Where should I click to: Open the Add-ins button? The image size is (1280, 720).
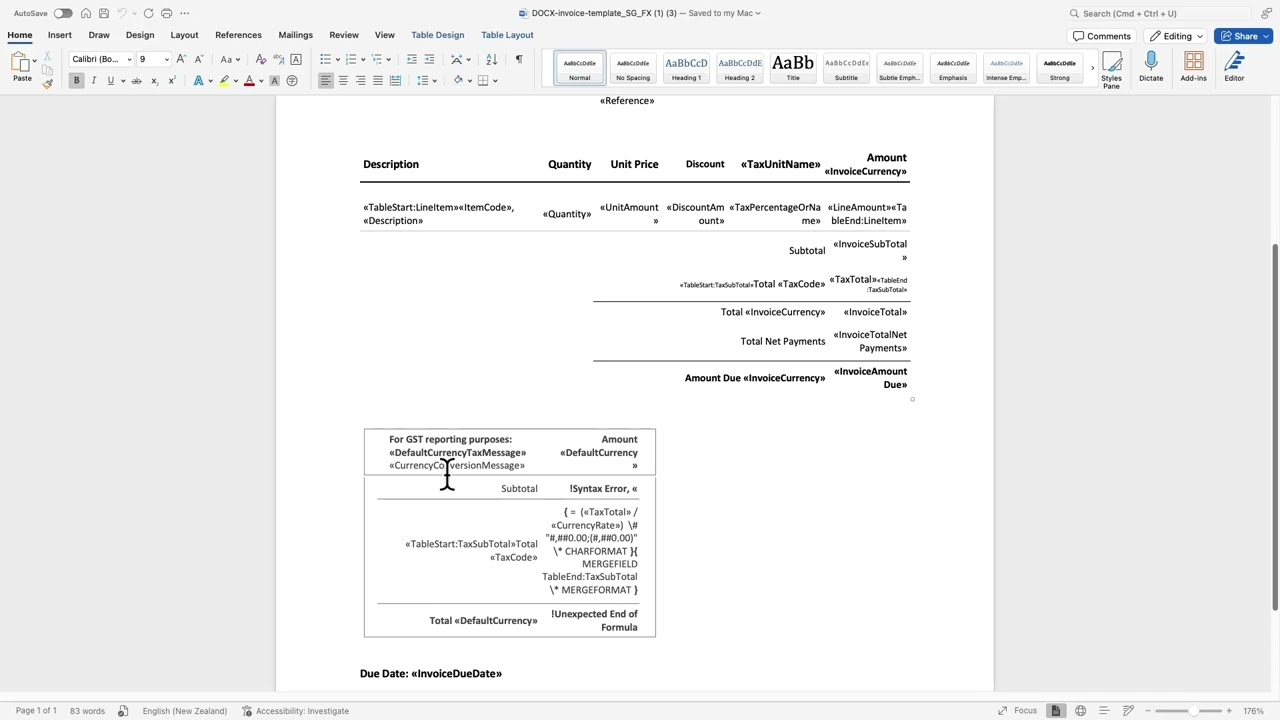point(1193,67)
